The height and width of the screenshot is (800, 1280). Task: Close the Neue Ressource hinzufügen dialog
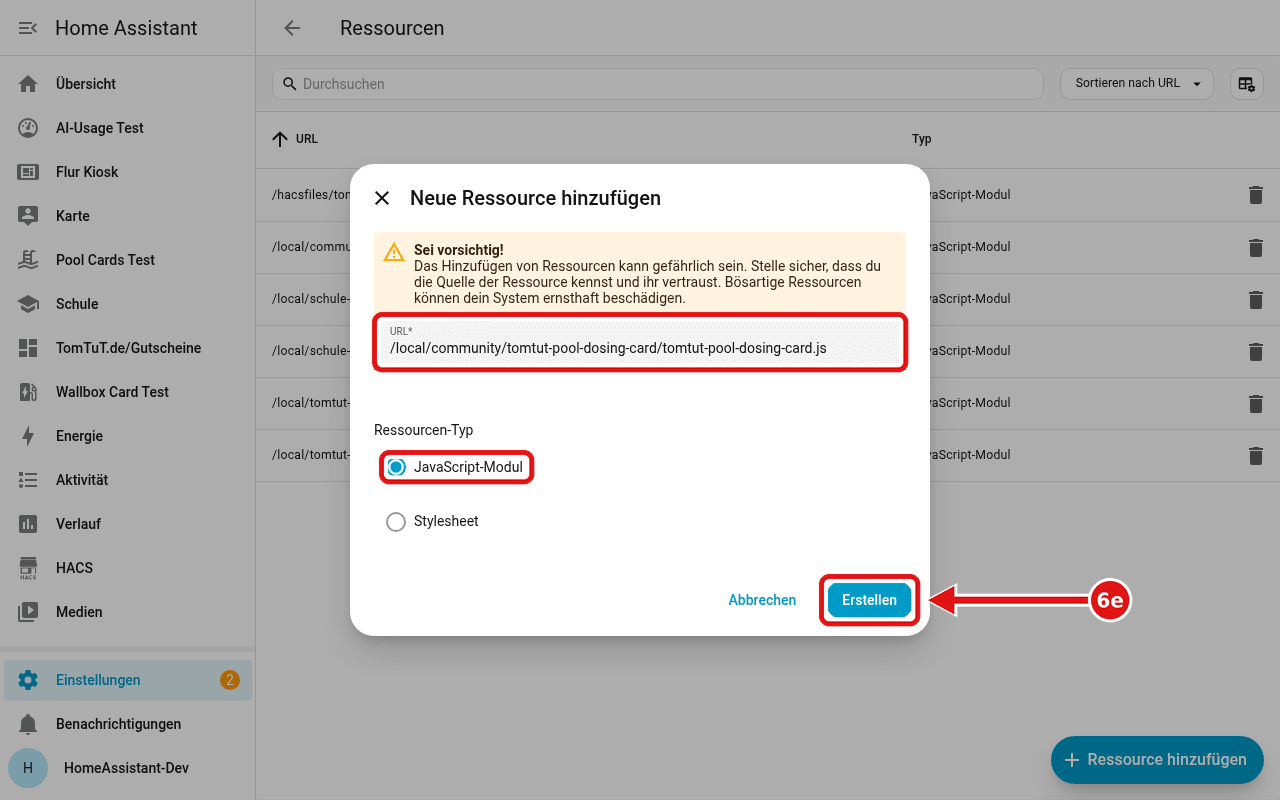(382, 198)
